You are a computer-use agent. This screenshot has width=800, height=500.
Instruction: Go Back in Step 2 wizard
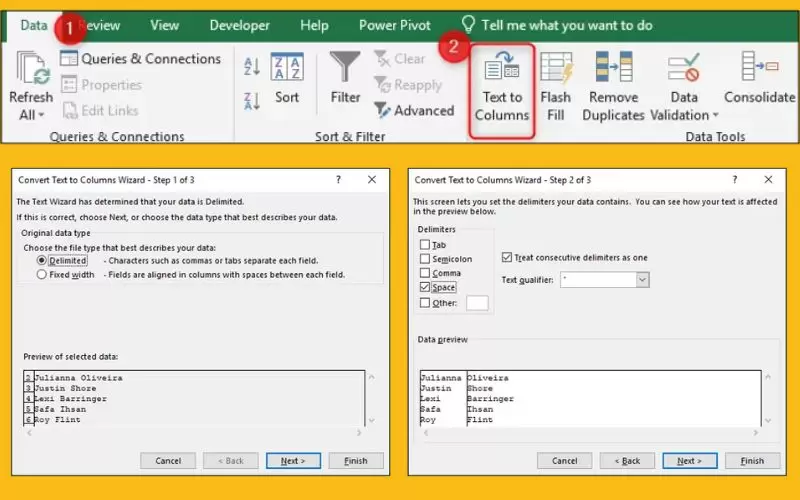tap(627, 461)
